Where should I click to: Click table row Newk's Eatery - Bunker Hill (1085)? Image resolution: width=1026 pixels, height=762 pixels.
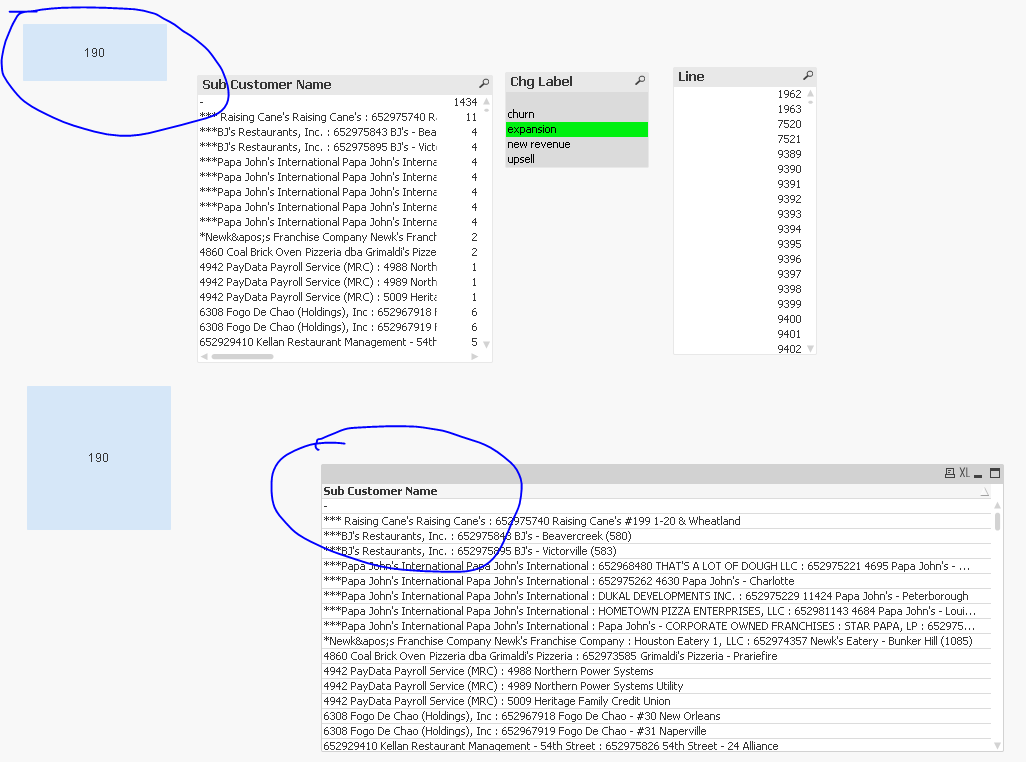coord(656,642)
